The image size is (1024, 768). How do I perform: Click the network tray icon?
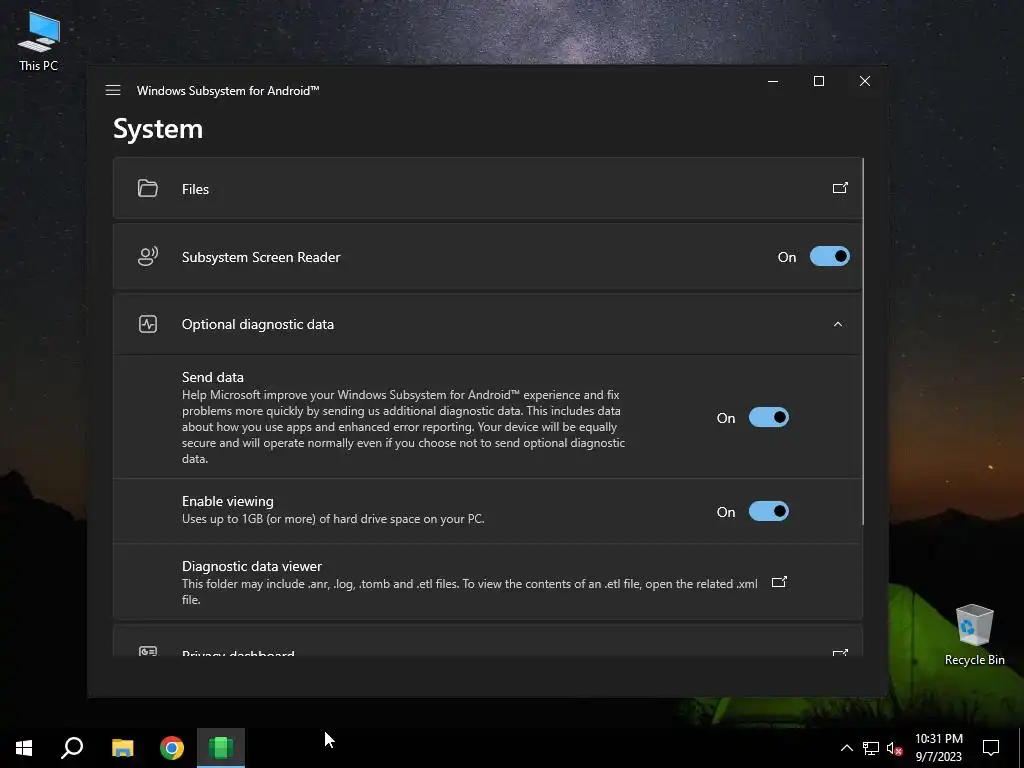871,748
